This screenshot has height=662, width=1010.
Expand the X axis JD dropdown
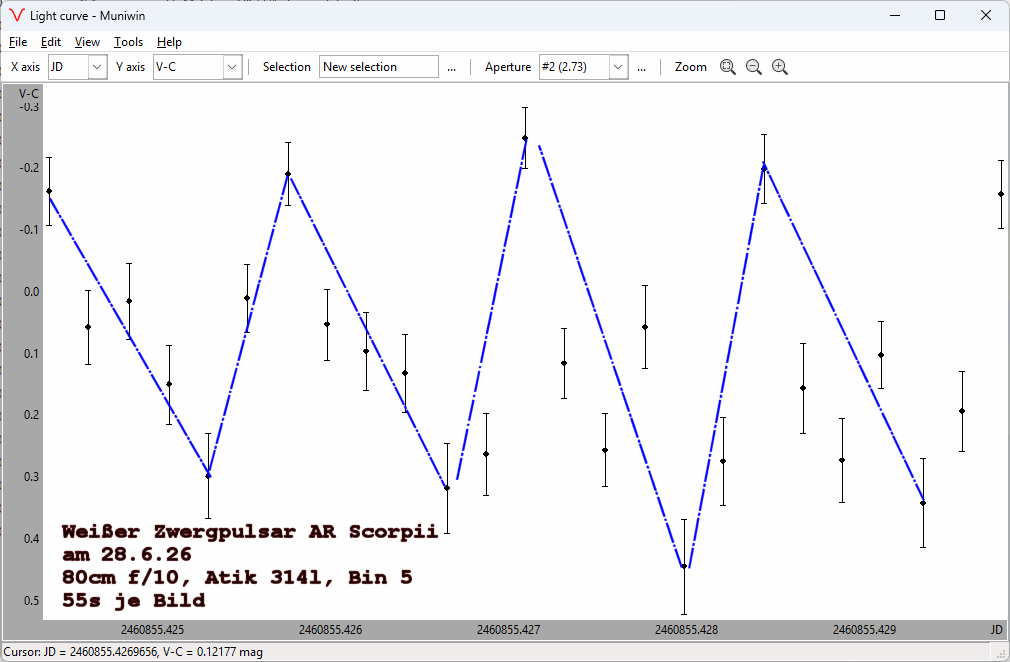97,67
